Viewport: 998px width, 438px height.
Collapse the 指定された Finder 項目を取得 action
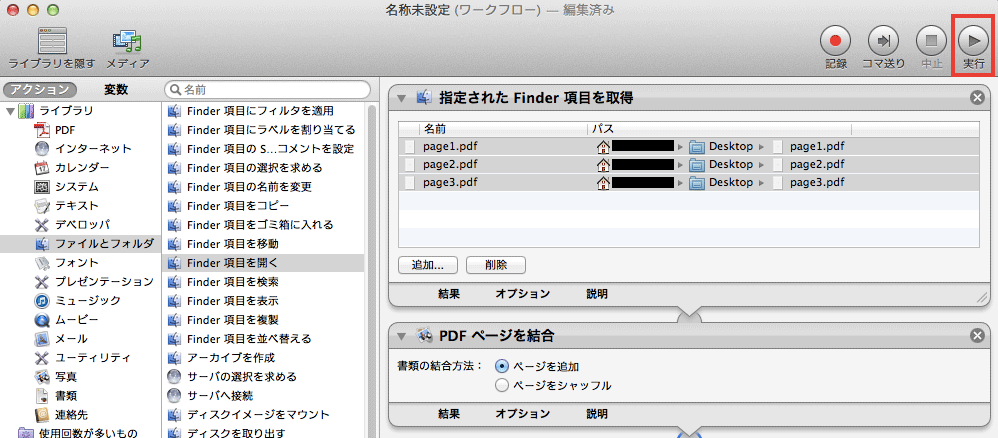(401, 98)
